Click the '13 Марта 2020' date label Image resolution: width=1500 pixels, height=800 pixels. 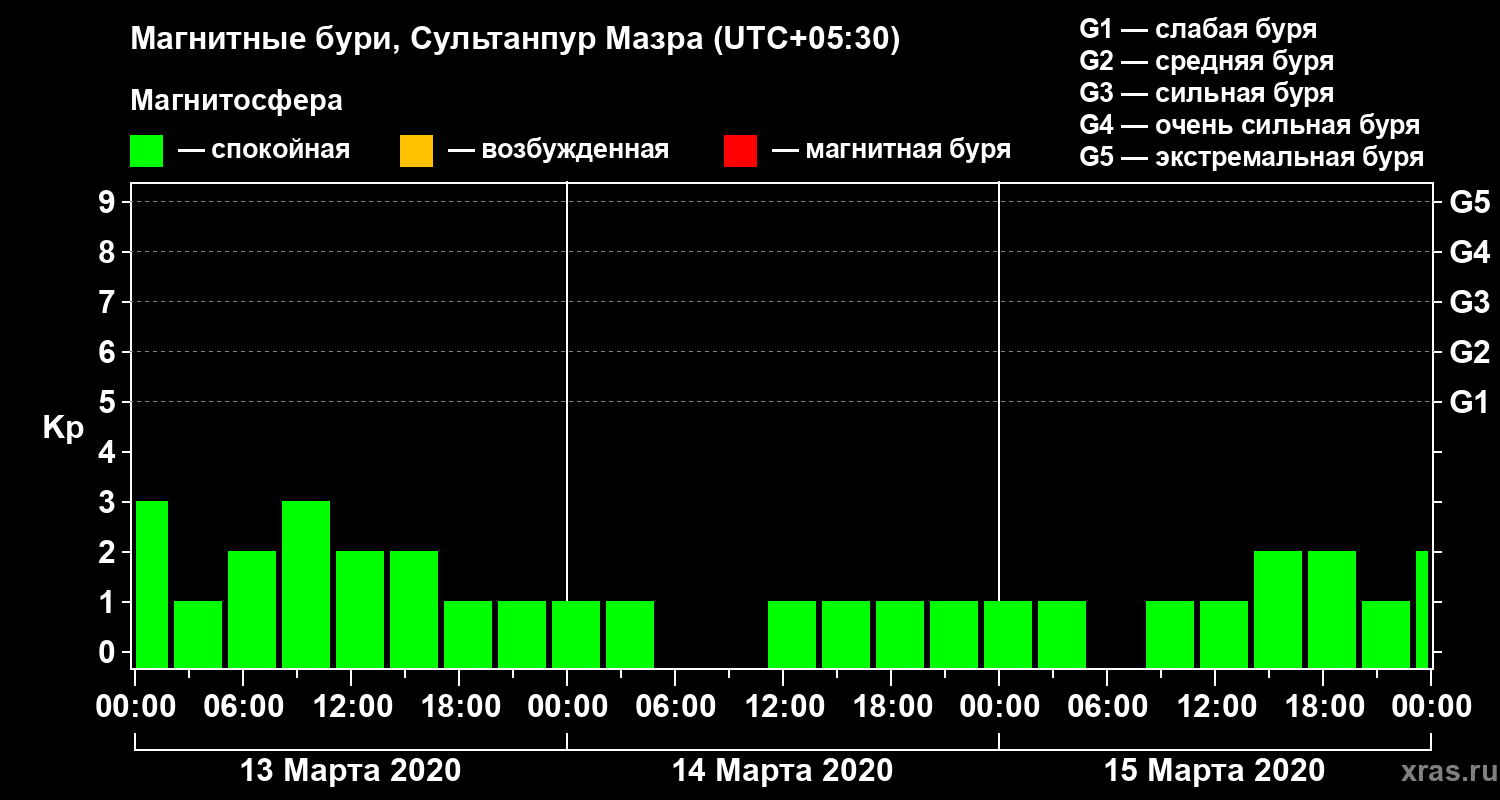point(351,771)
